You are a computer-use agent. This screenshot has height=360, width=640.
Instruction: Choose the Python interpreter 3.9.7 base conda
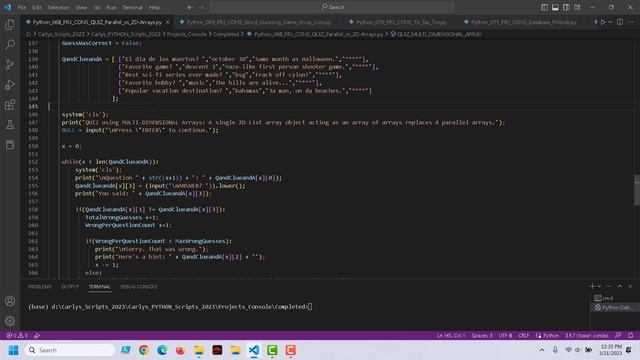(x=586, y=336)
